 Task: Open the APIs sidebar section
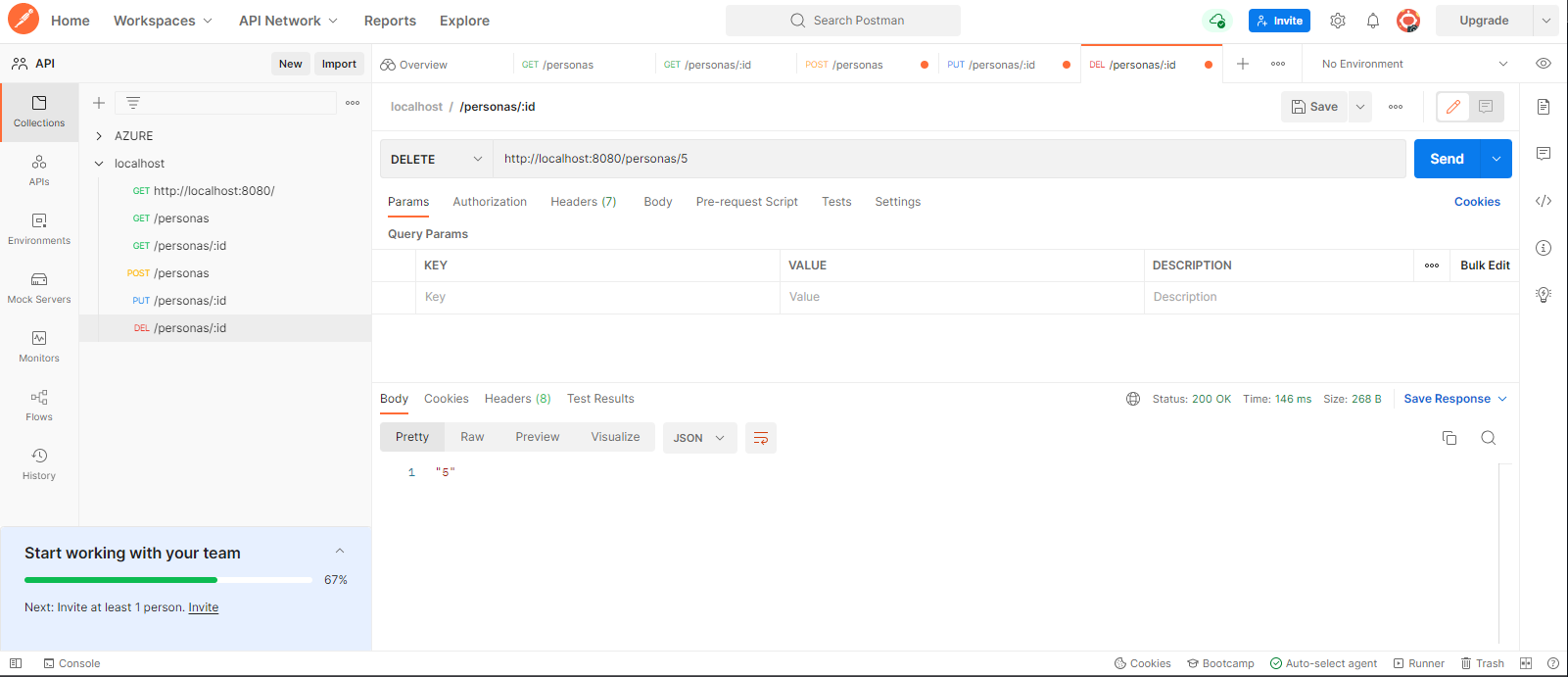(39, 170)
